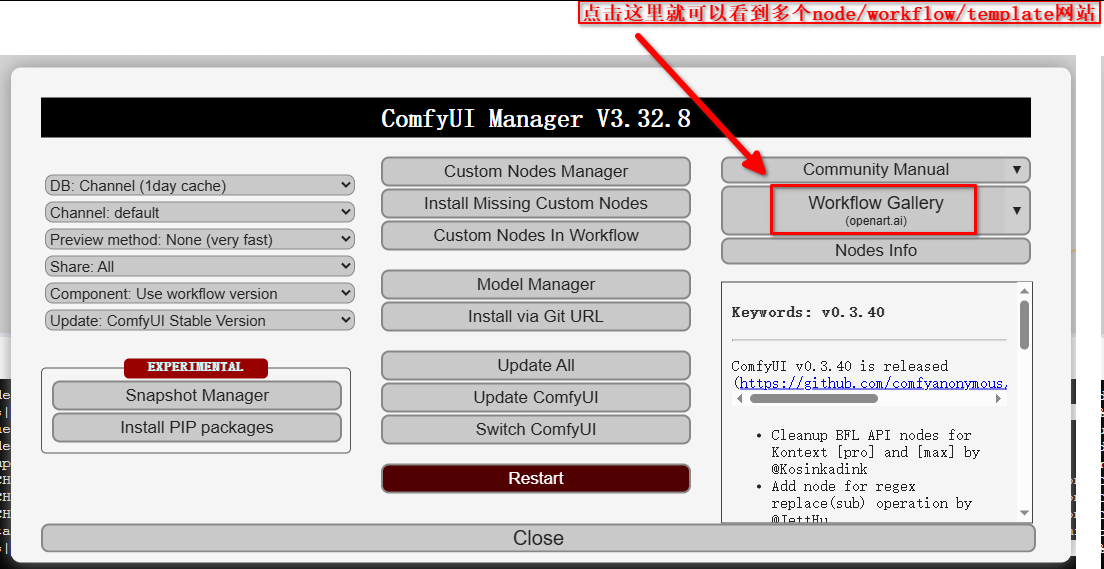Click Switch ComfyUI button

(x=535, y=429)
